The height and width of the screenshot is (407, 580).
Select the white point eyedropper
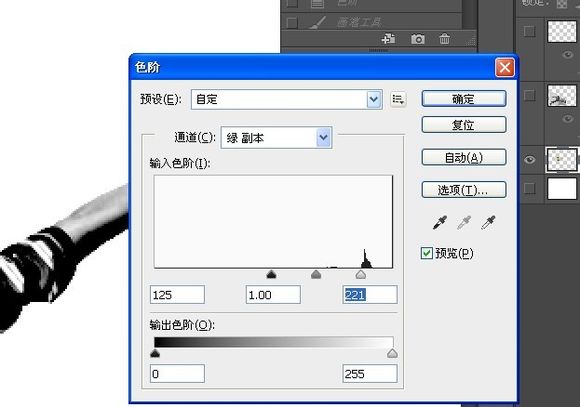(488, 222)
